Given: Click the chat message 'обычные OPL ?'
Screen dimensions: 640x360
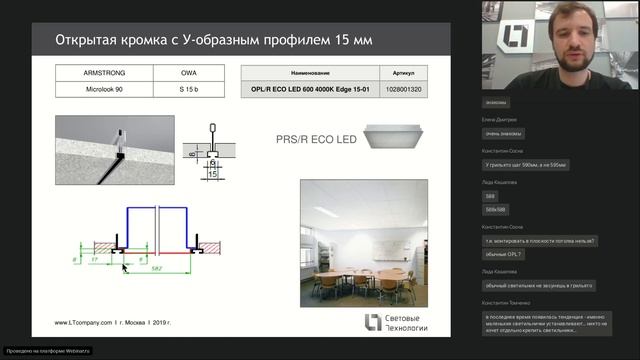Looking at the screenshot, I should click(x=503, y=254).
